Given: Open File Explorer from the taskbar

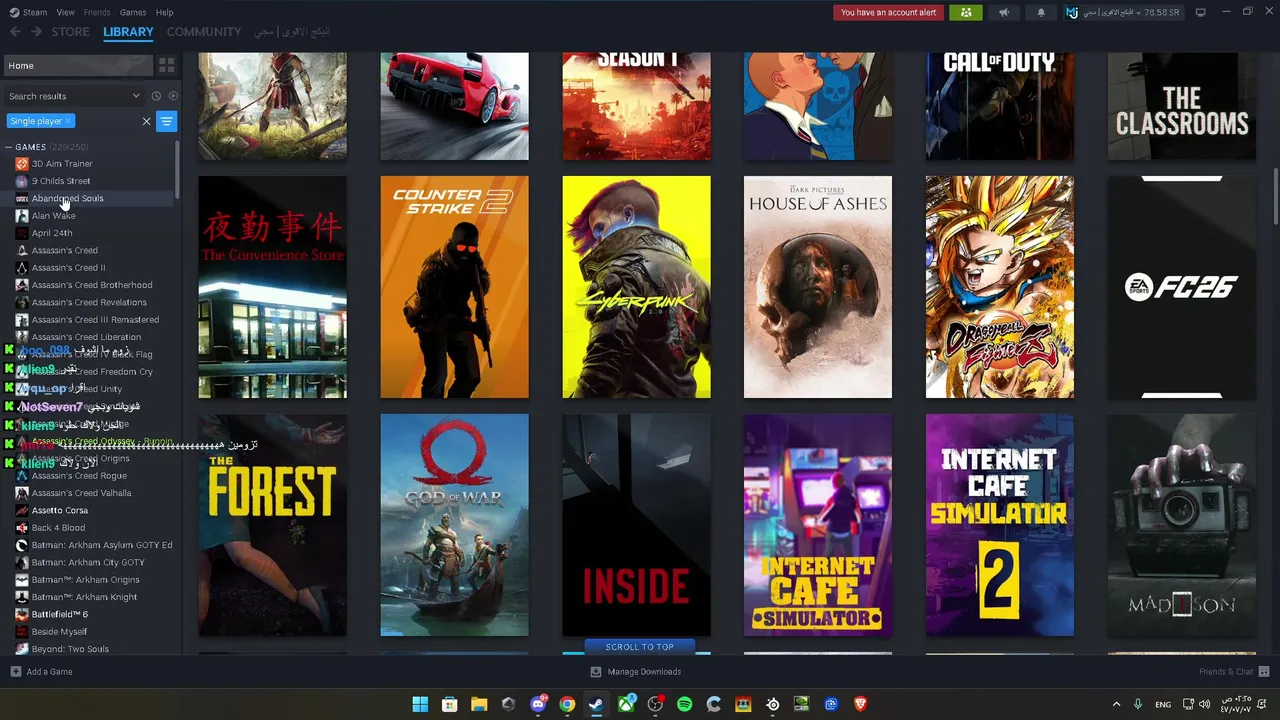Looking at the screenshot, I should click(479, 704).
